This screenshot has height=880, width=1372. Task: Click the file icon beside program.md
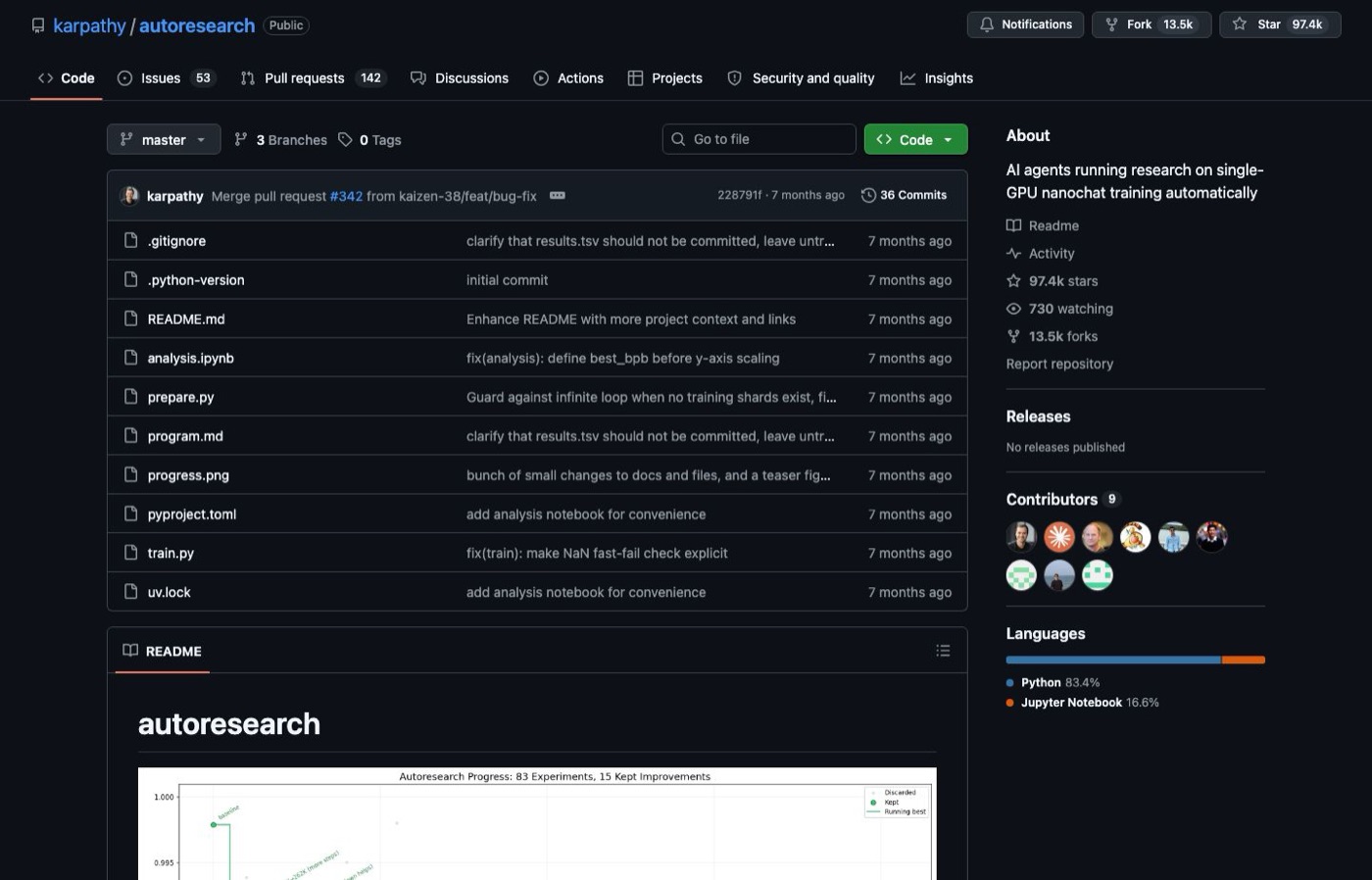(130, 435)
